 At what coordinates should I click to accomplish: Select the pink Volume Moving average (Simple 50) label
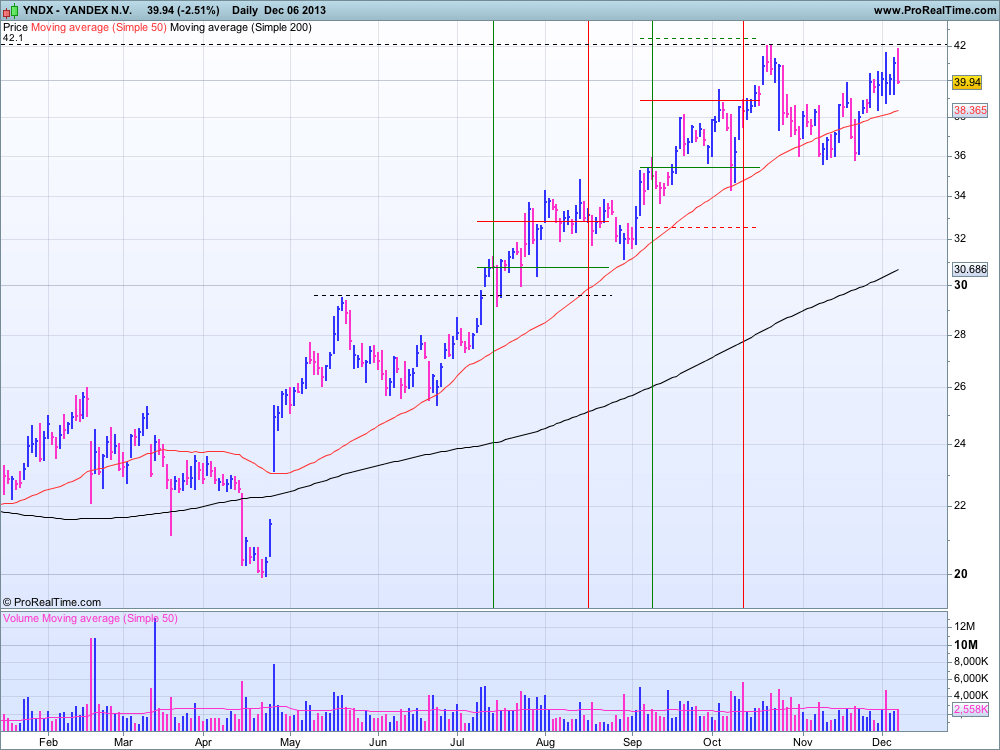[x=90, y=619]
